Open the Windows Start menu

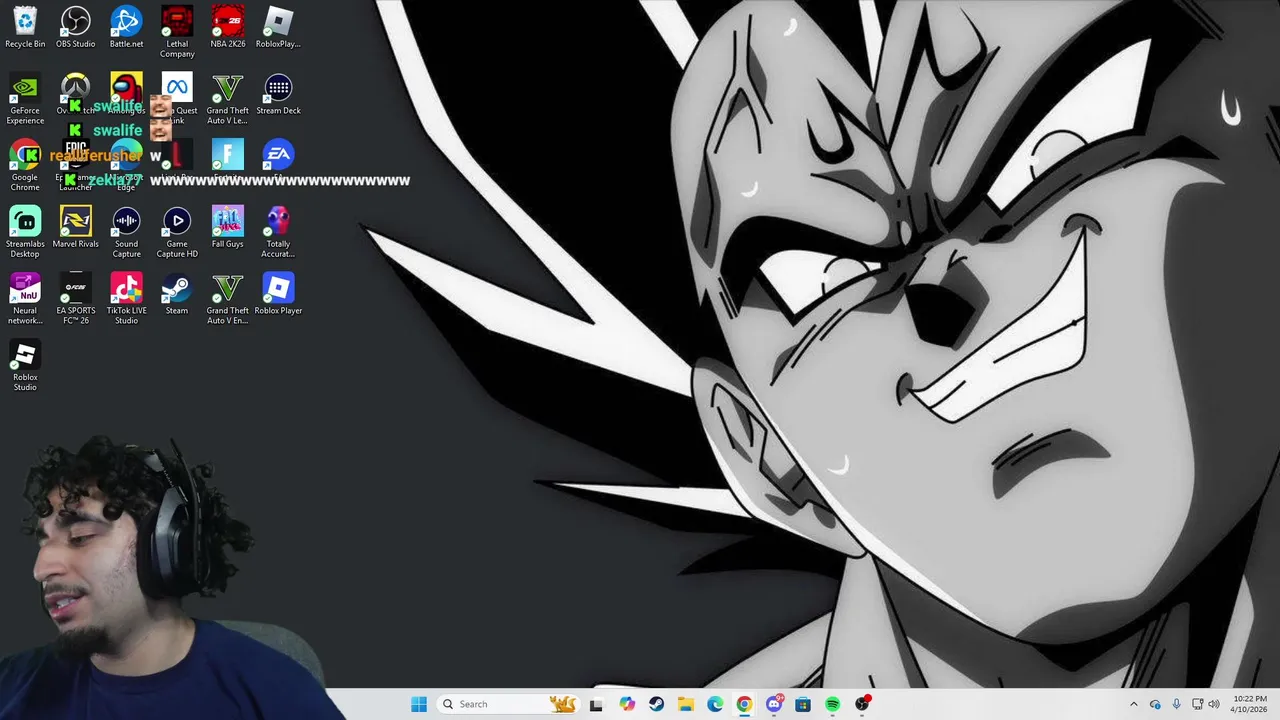[419, 704]
